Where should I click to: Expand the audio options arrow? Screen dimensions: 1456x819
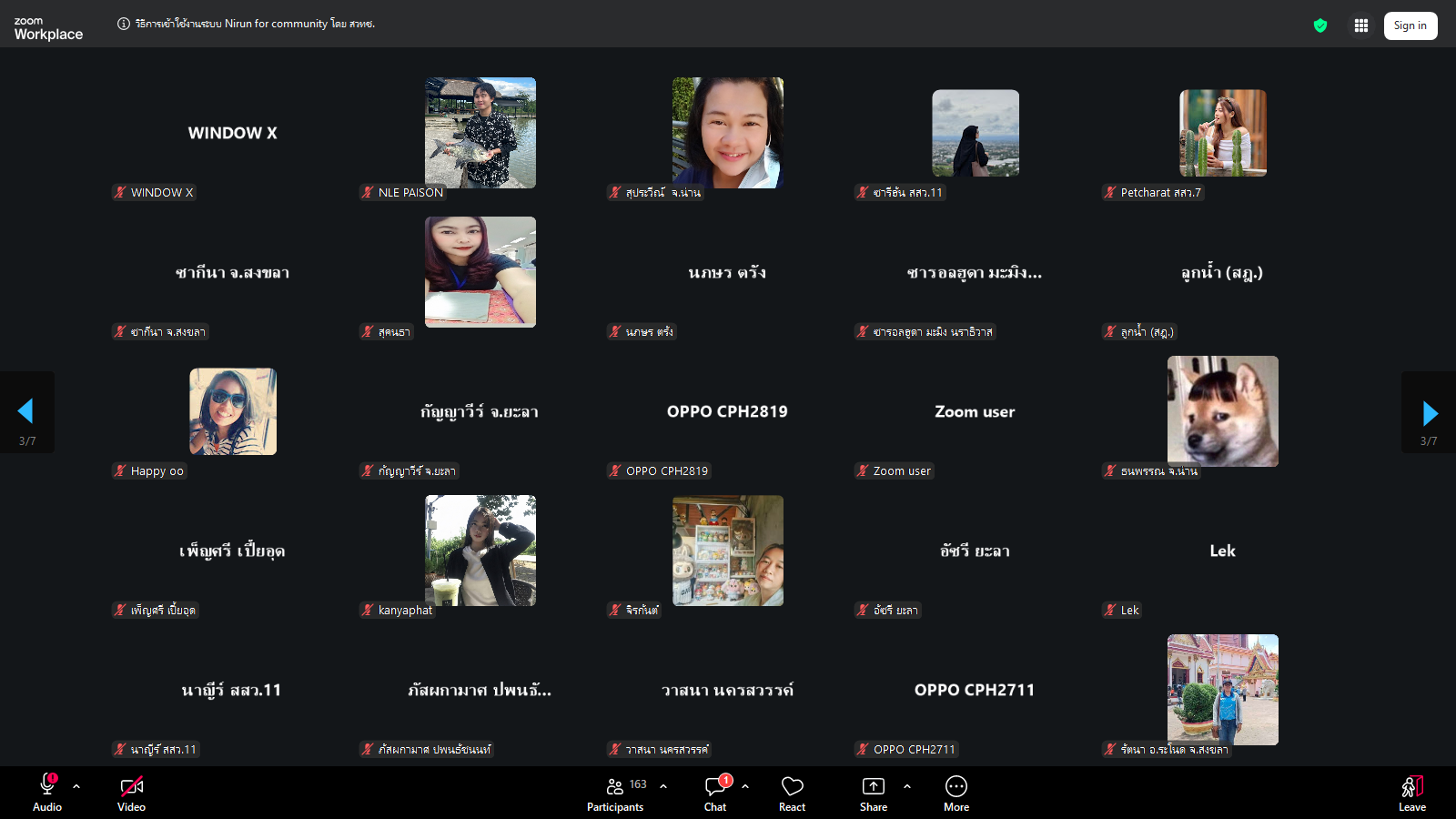coord(76,786)
